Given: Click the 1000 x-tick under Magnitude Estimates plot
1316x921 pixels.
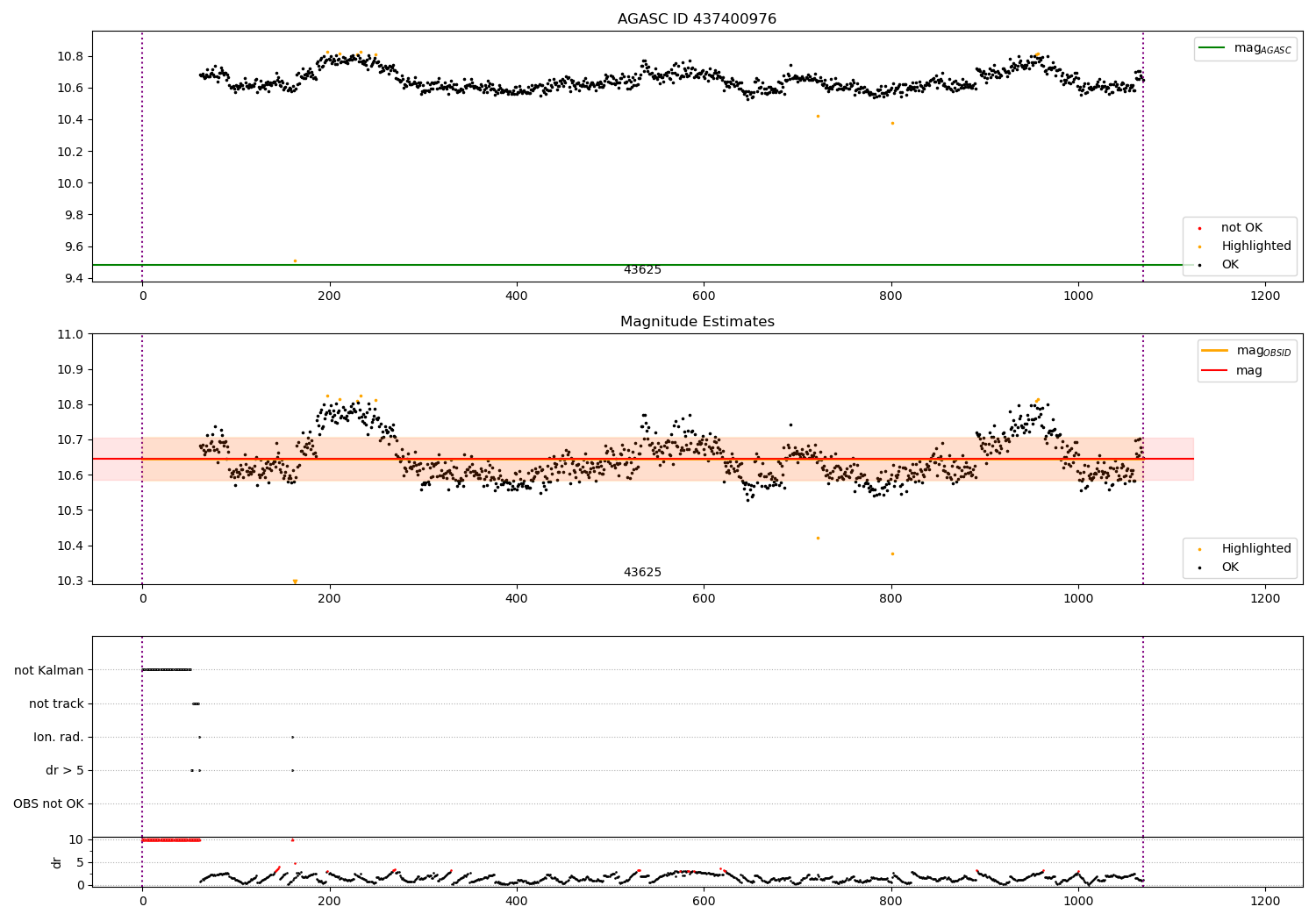Looking at the screenshot, I should click(x=1078, y=599).
